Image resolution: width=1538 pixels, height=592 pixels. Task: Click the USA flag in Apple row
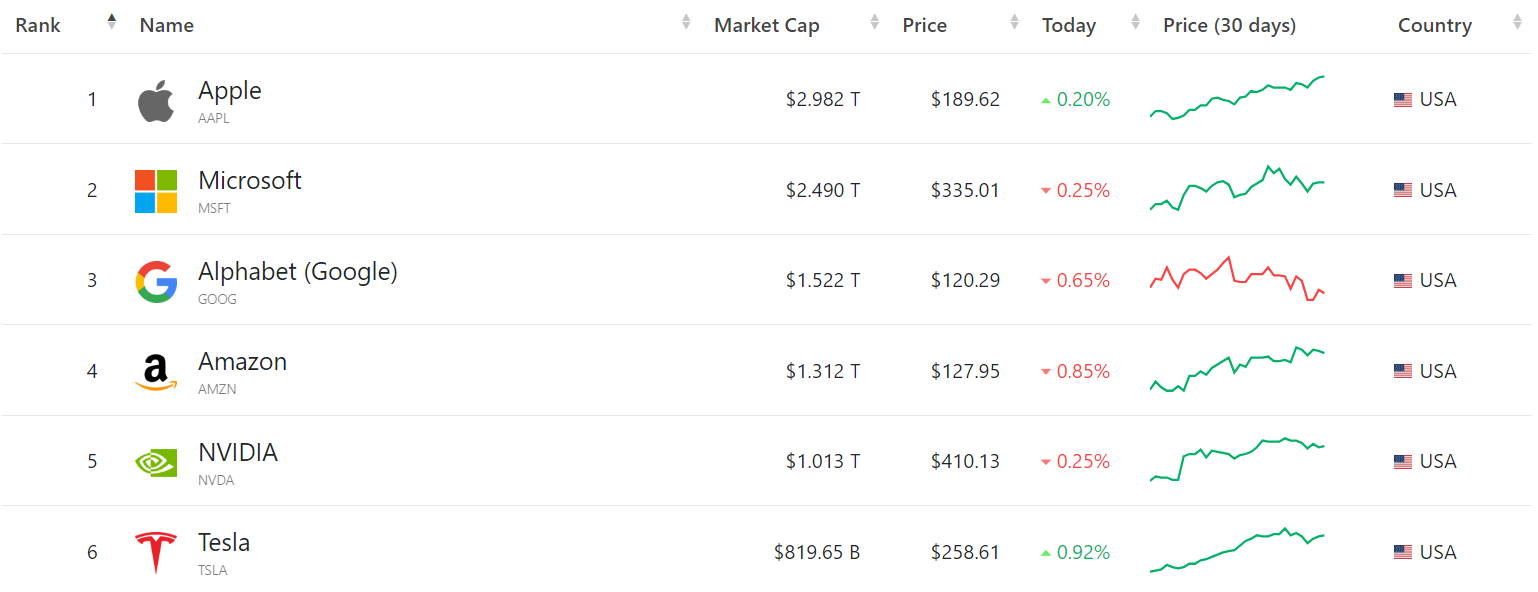click(x=1403, y=100)
